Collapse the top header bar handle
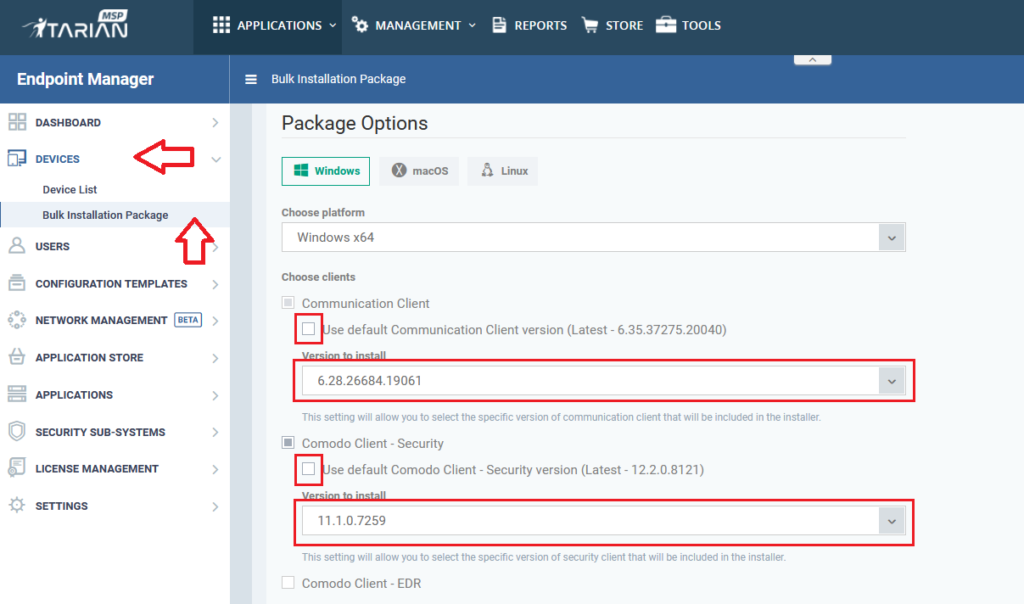 point(812,59)
